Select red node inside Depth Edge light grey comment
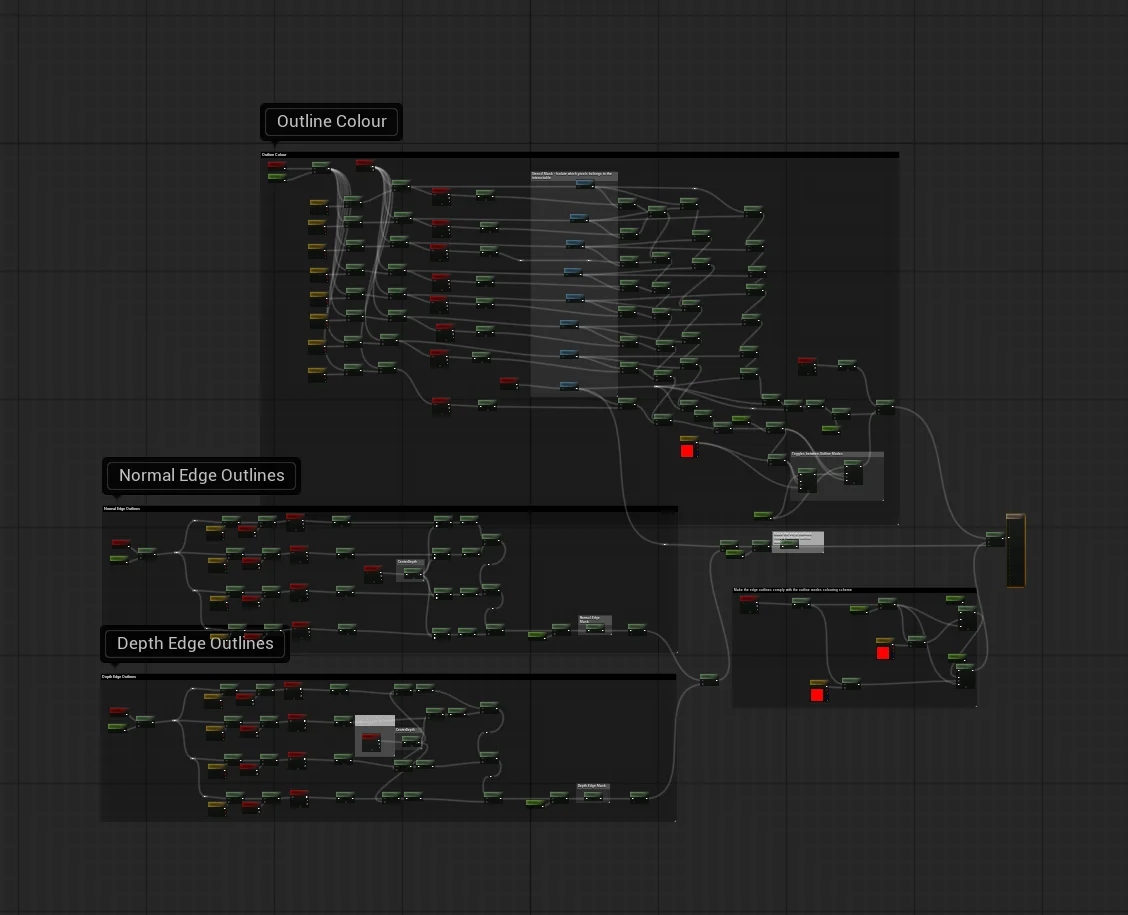This screenshot has height=915, width=1128. 371,742
